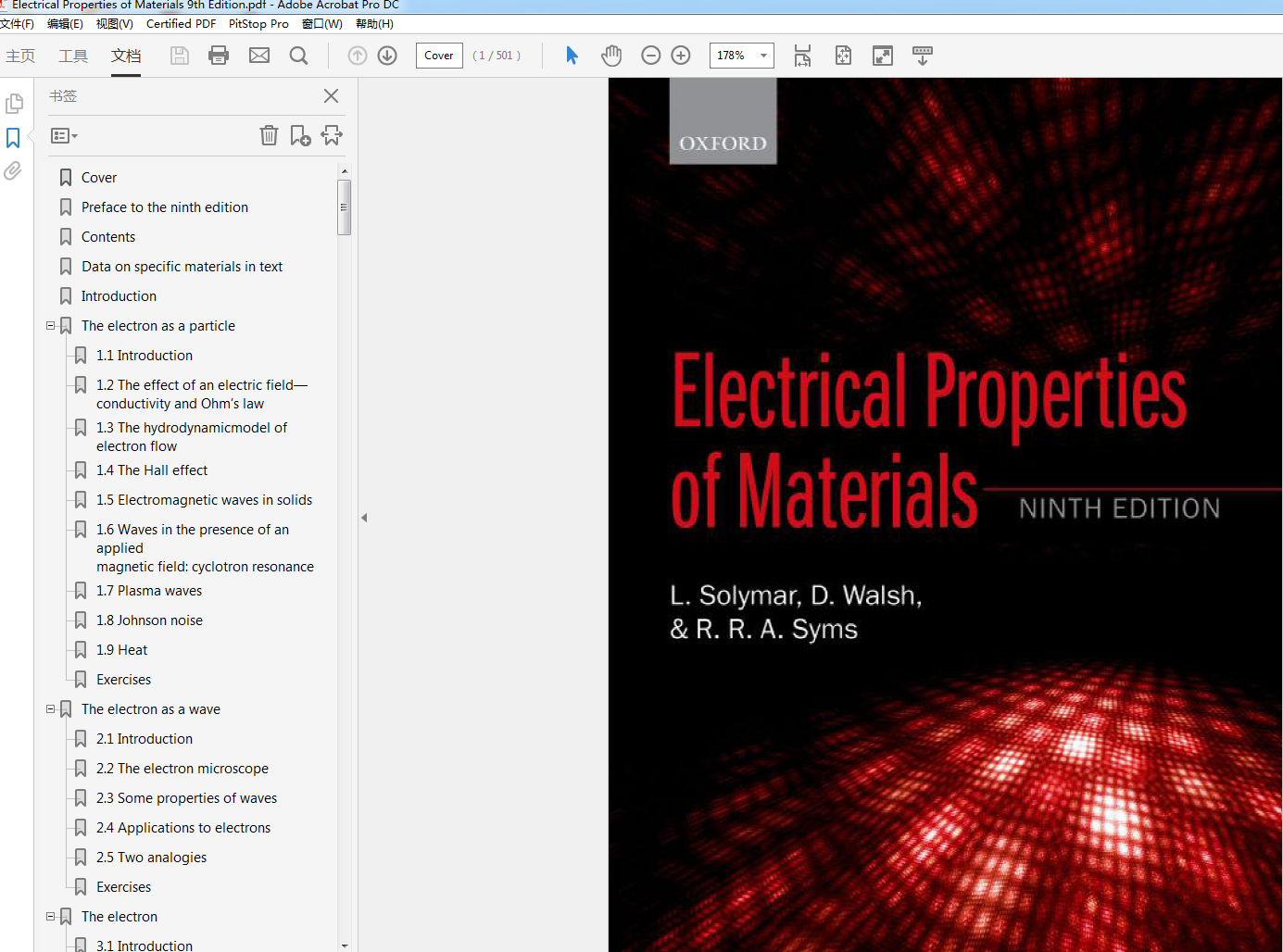Open the 帮助(H) menu
This screenshot has height=952, width=1283.
[374, 24]
